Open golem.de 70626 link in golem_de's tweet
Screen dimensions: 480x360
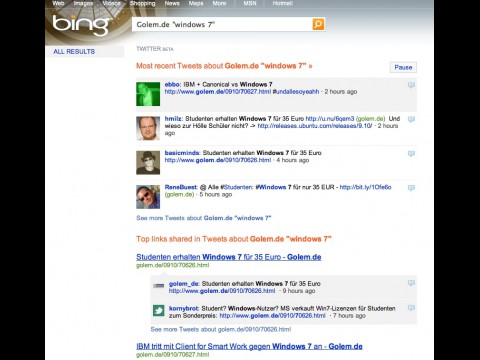(x=222, y=291)
